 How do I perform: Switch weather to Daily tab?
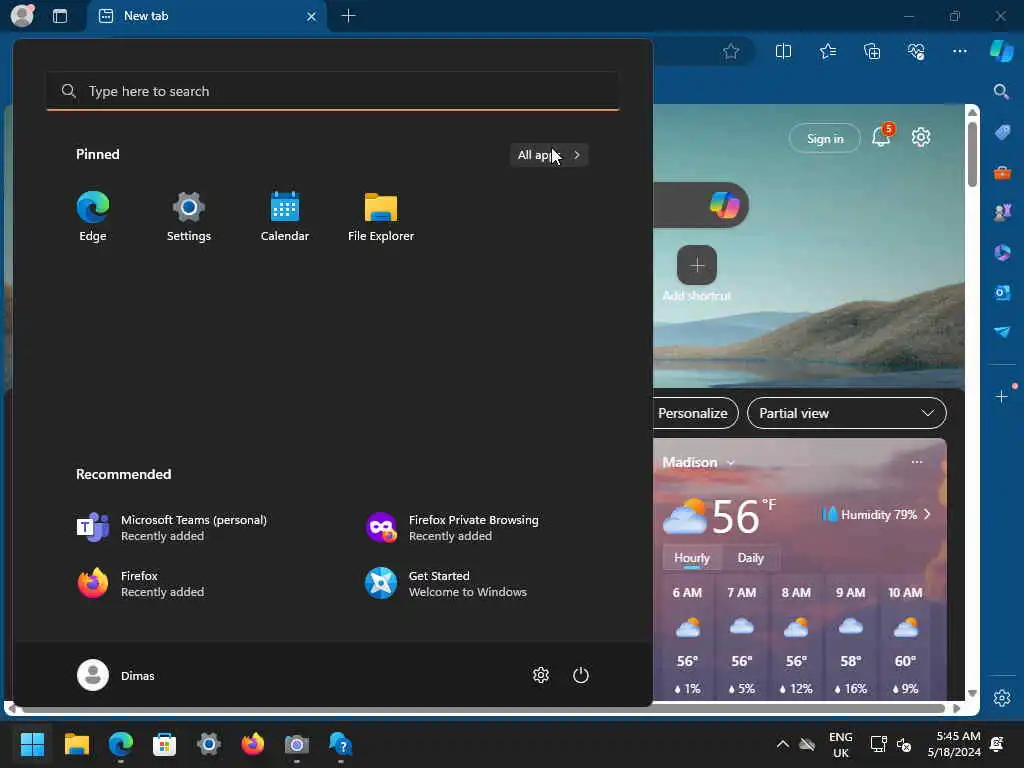750,558
